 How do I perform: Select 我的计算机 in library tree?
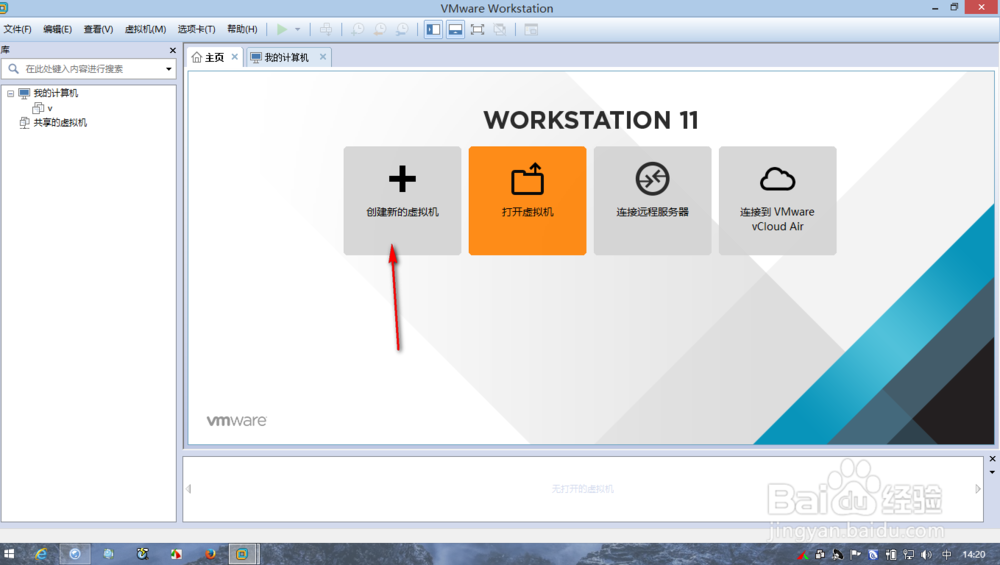(55, 93)
